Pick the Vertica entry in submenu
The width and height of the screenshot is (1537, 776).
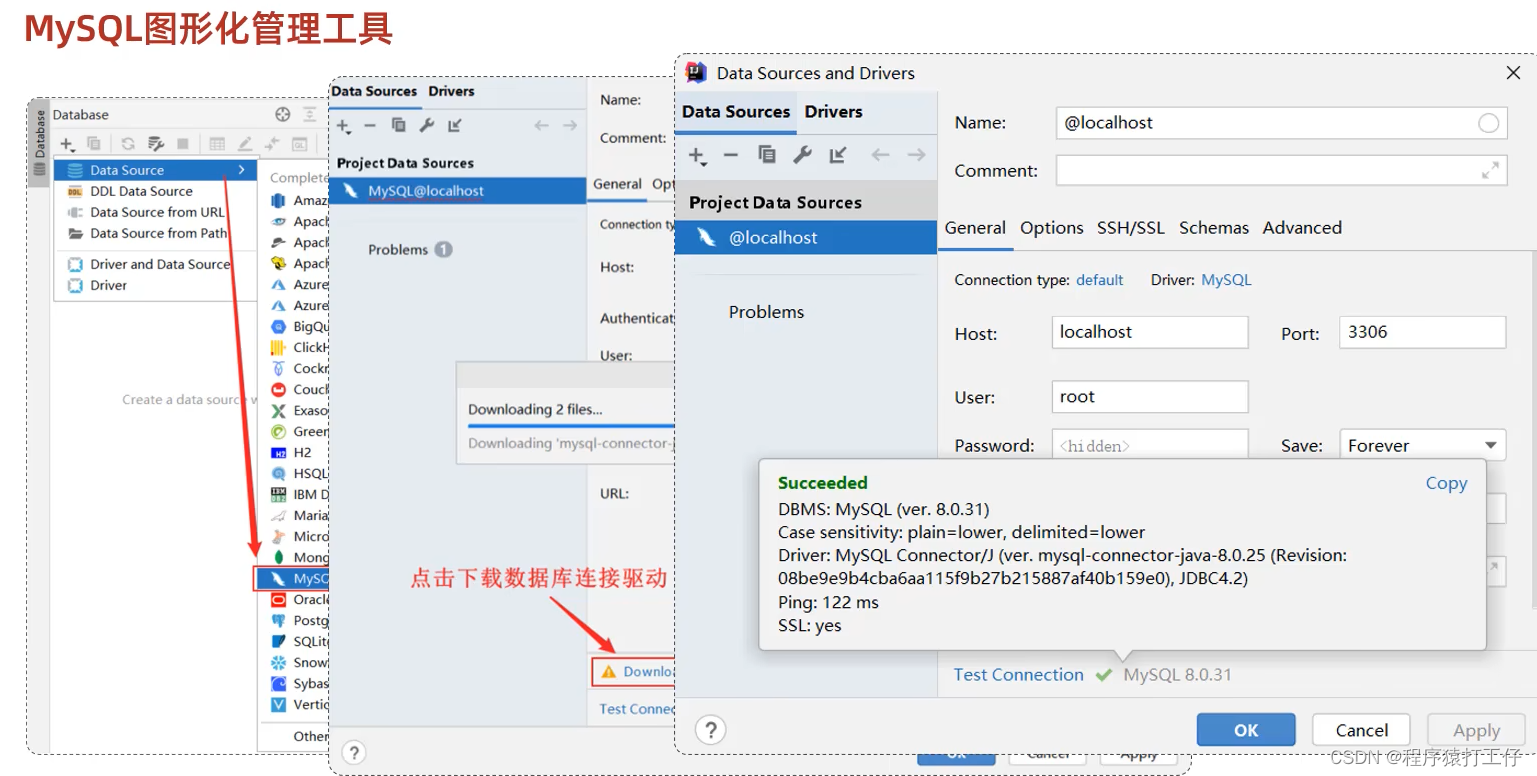[x=299, y=704]
